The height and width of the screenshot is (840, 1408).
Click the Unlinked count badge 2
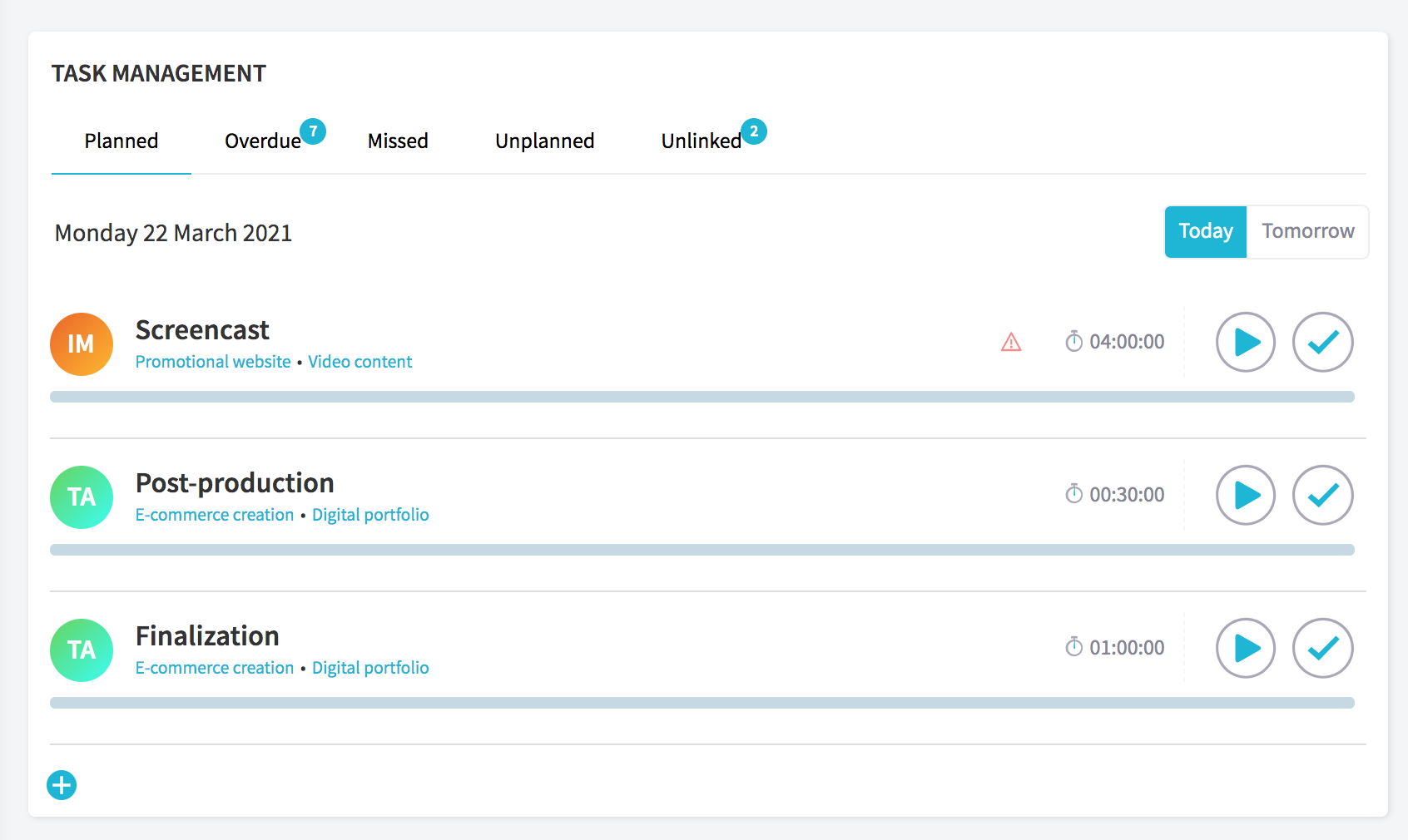[x=754, y=131]
